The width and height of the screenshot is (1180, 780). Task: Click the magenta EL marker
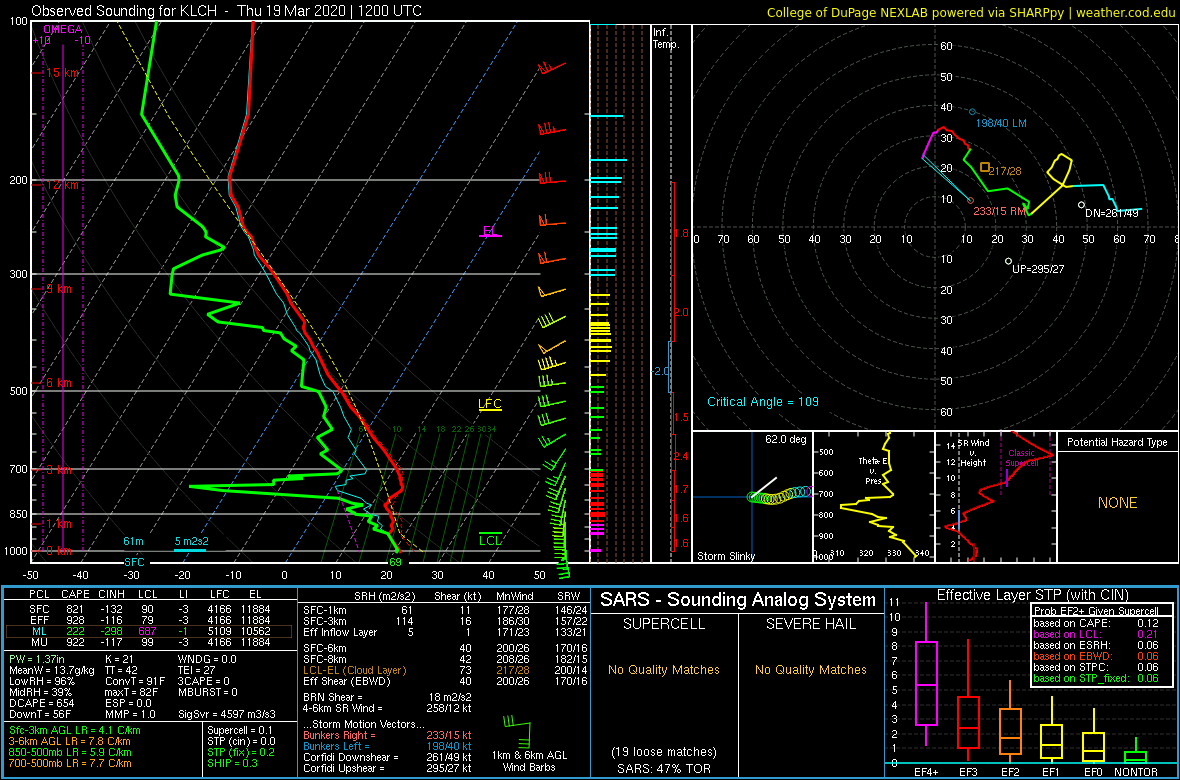coord(490,231)
